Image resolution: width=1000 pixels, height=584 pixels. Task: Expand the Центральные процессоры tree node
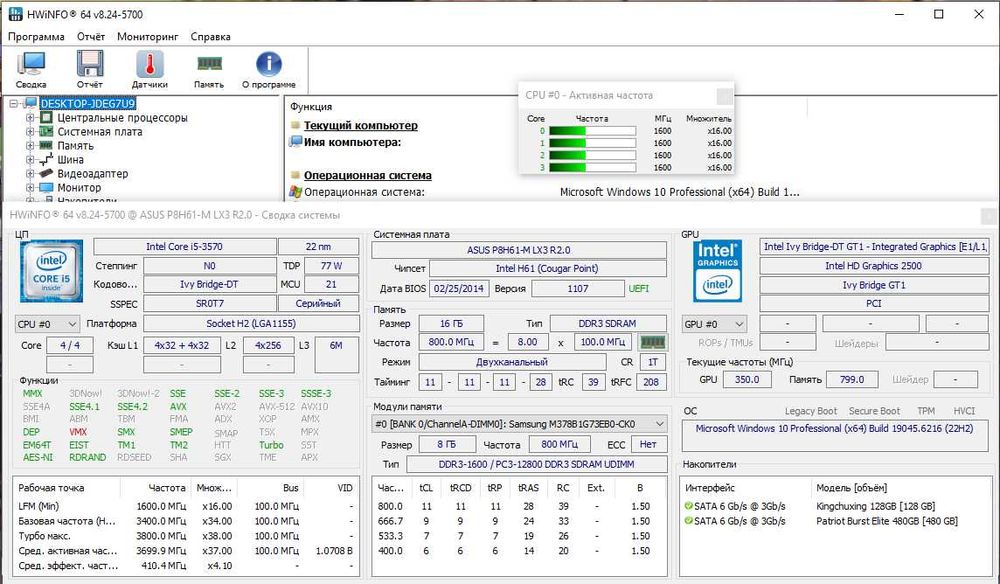30,117
